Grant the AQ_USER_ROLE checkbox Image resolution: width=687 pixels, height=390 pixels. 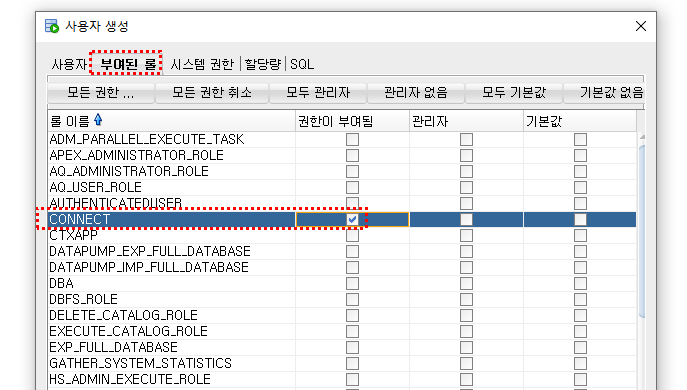tap(352, 188)
